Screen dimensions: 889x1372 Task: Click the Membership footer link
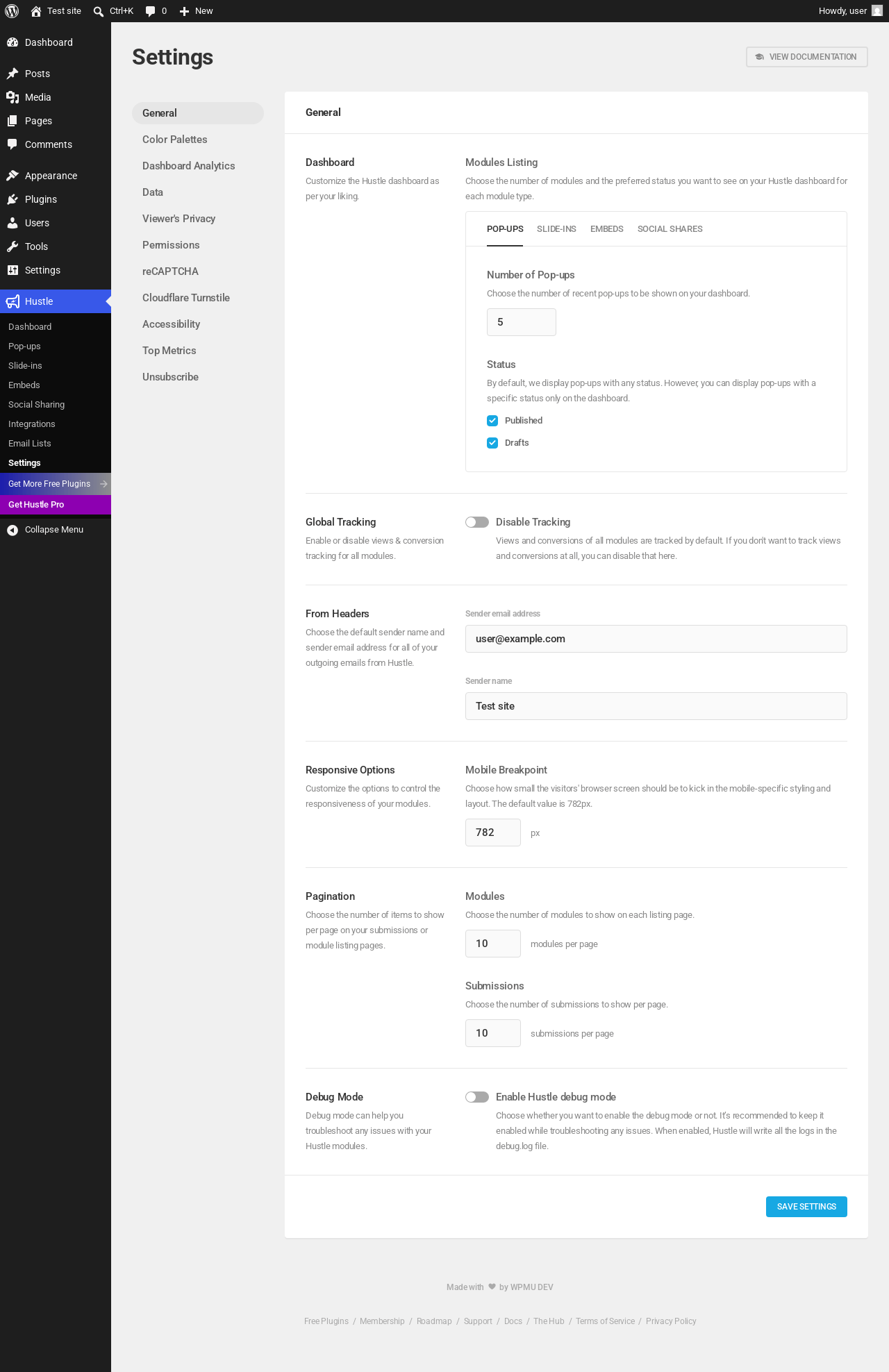[382, 1321]
